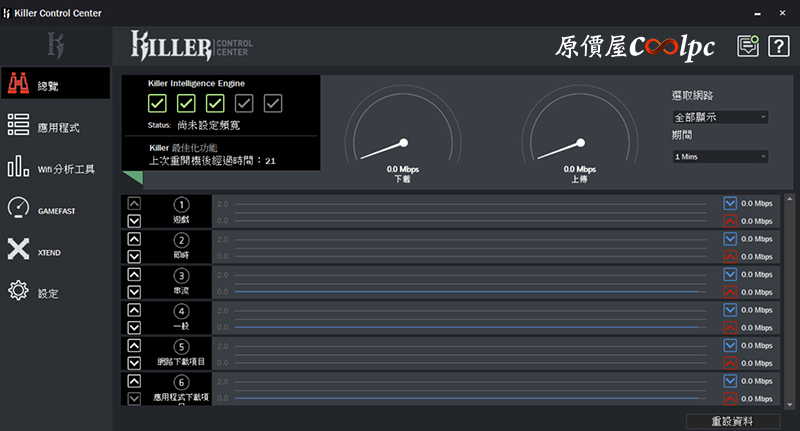Minimize the Killer Control Center window
The width and height of the screenshot is (800, 431).
click(x=758, y=13)
